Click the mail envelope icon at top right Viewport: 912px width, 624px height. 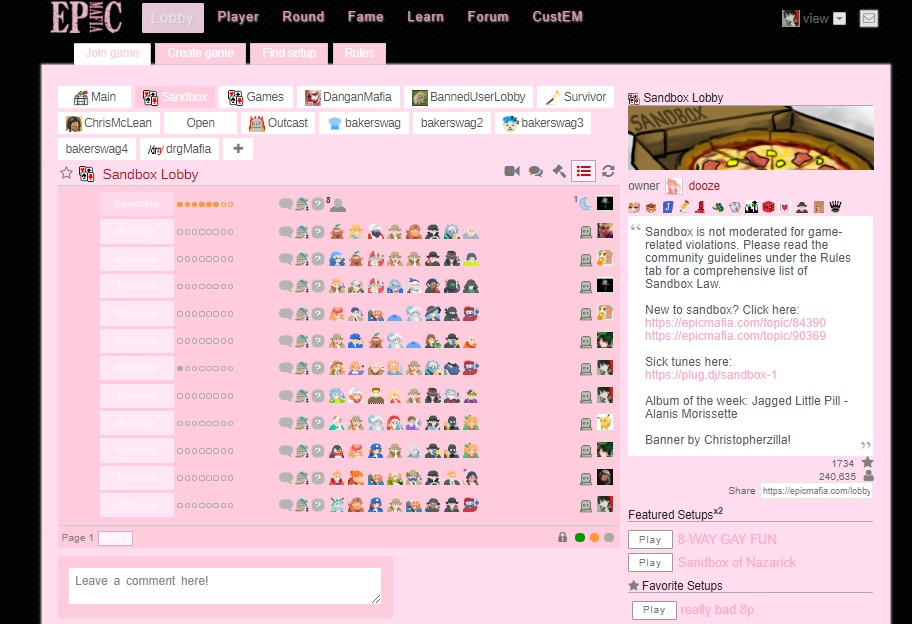click(x=869, y=17)
